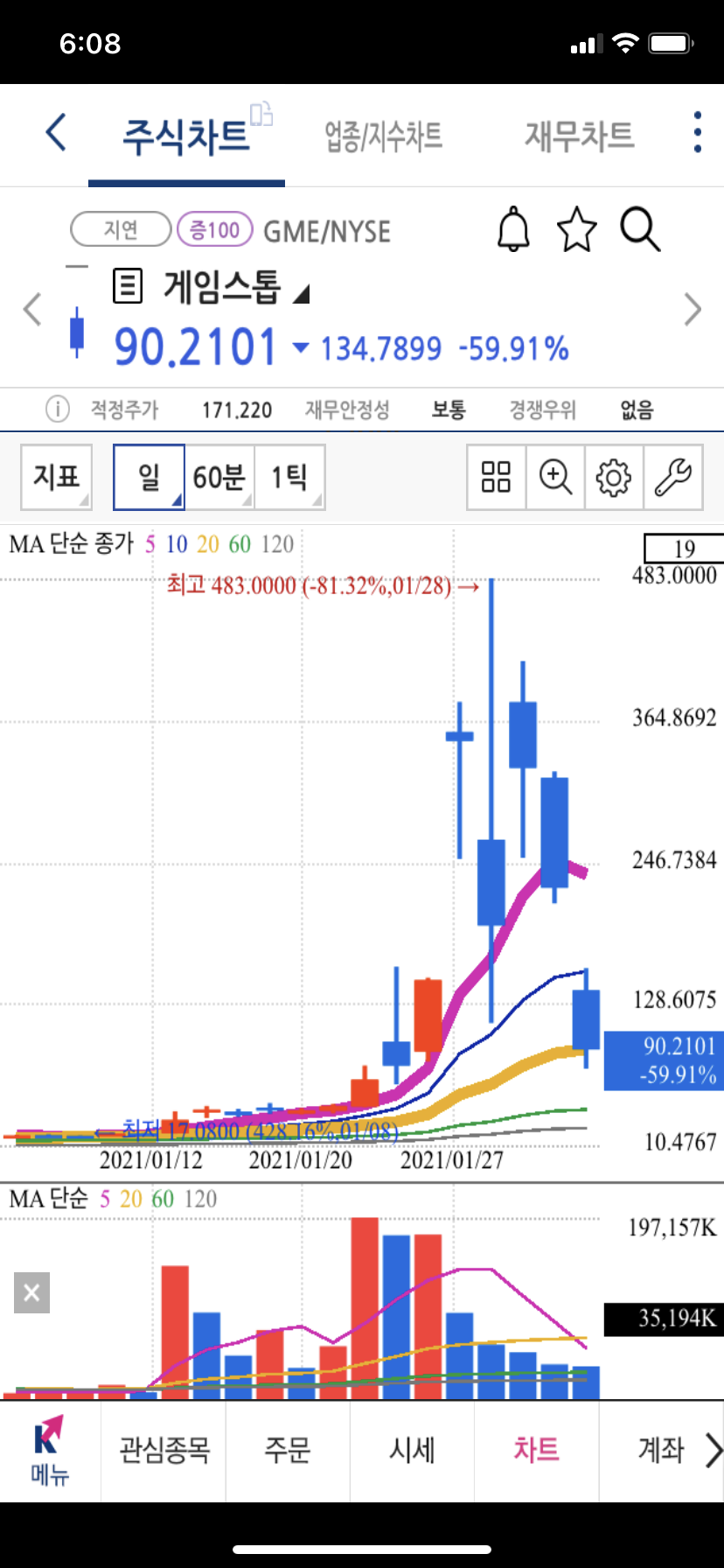Tap 적정주가 value 171.220
This screenshot has height=1568, width=724.
pyautogui.click(x=237, y=409)
